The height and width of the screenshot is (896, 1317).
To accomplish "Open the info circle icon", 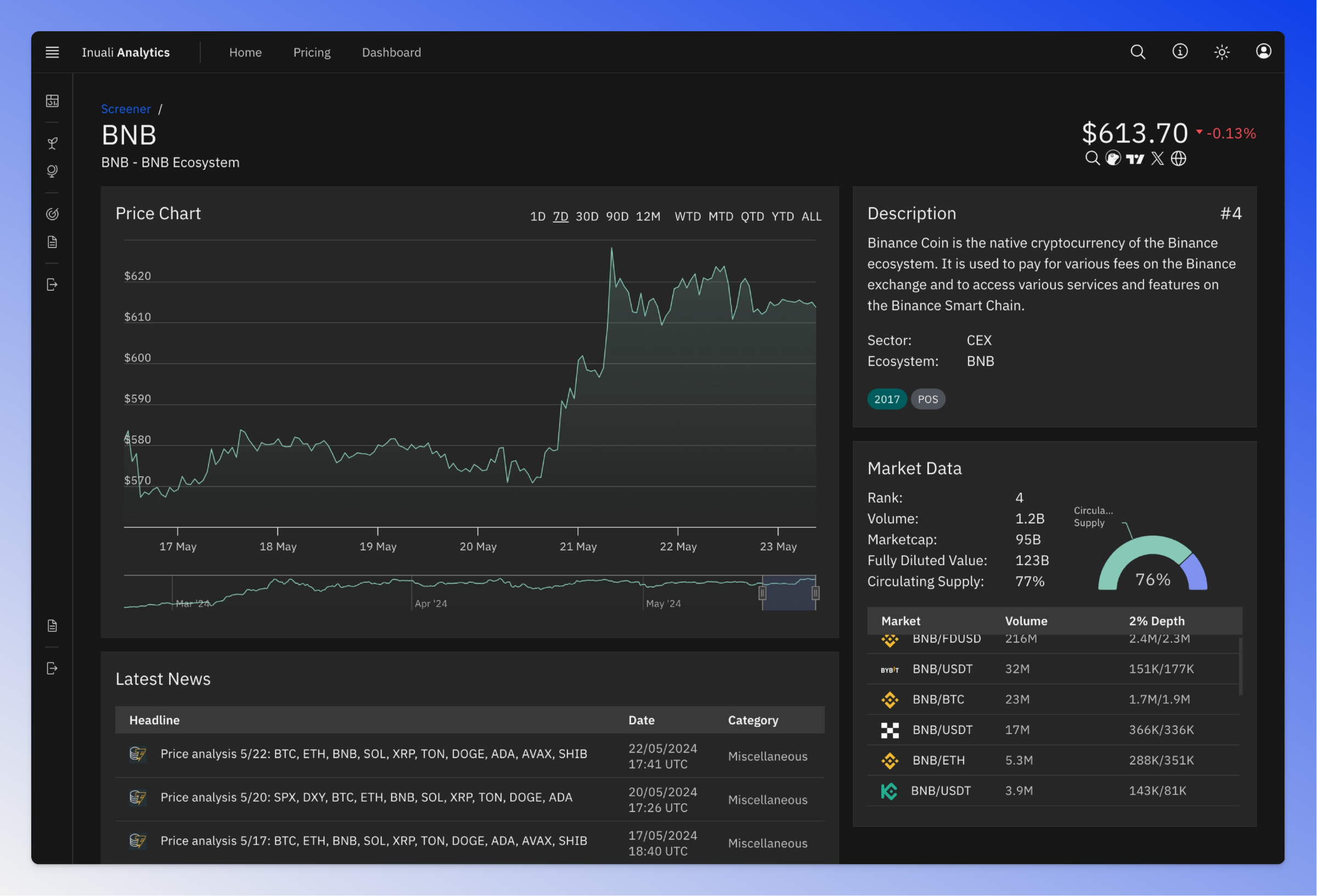I will (1180, 52).
